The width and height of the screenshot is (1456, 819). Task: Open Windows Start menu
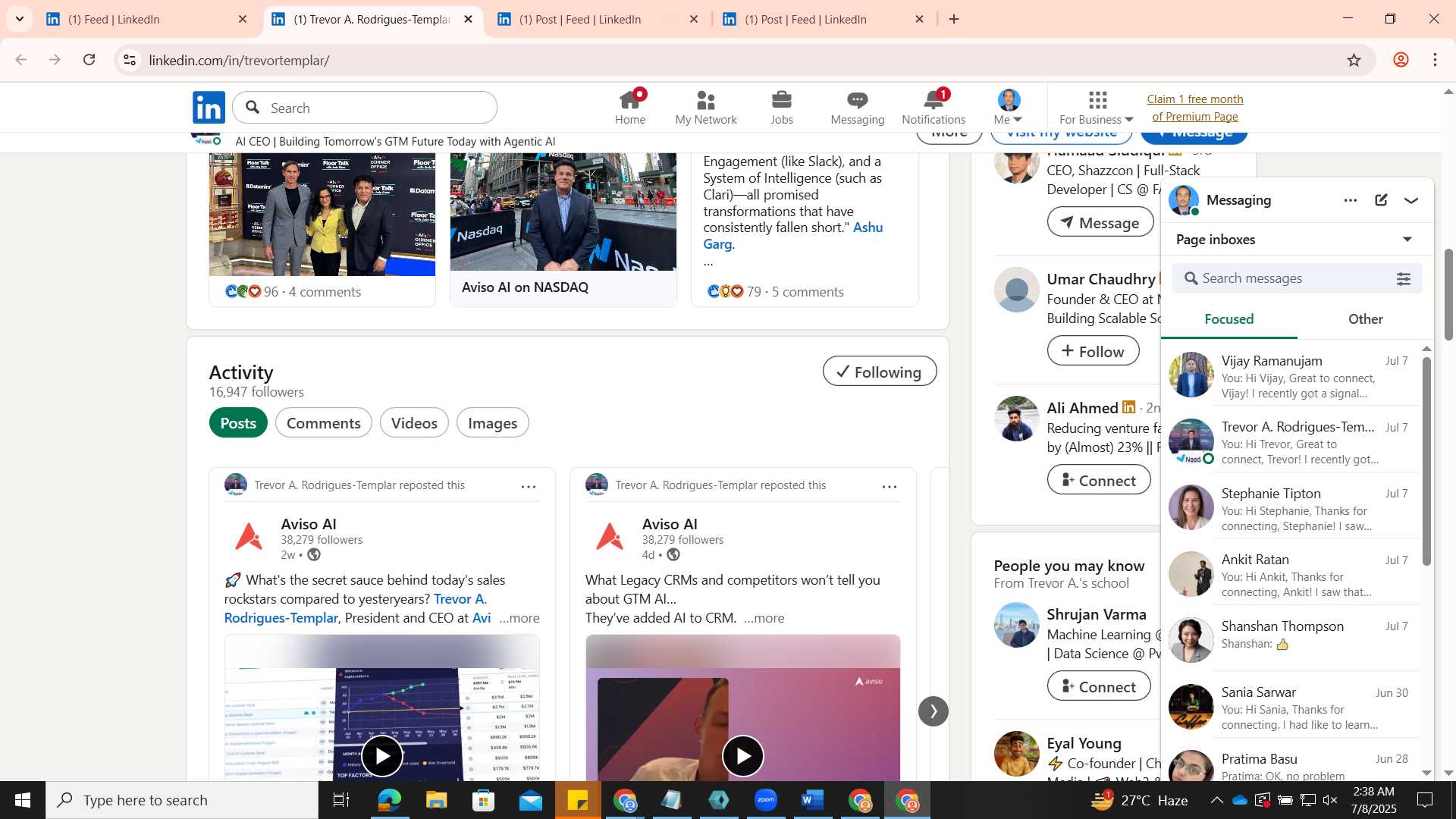(22, 800)
